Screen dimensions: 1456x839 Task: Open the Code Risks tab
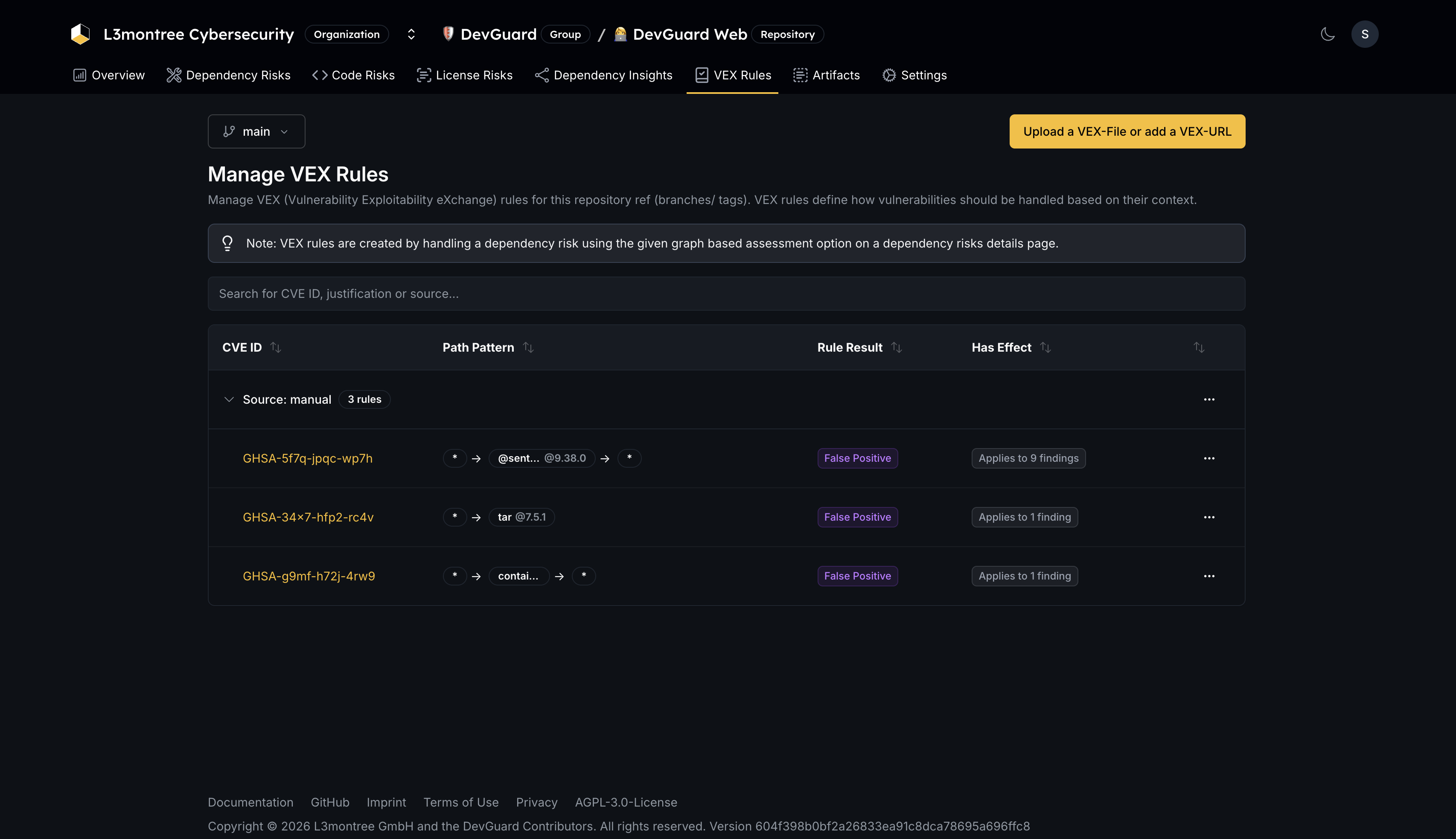click(x=353, y=75)
